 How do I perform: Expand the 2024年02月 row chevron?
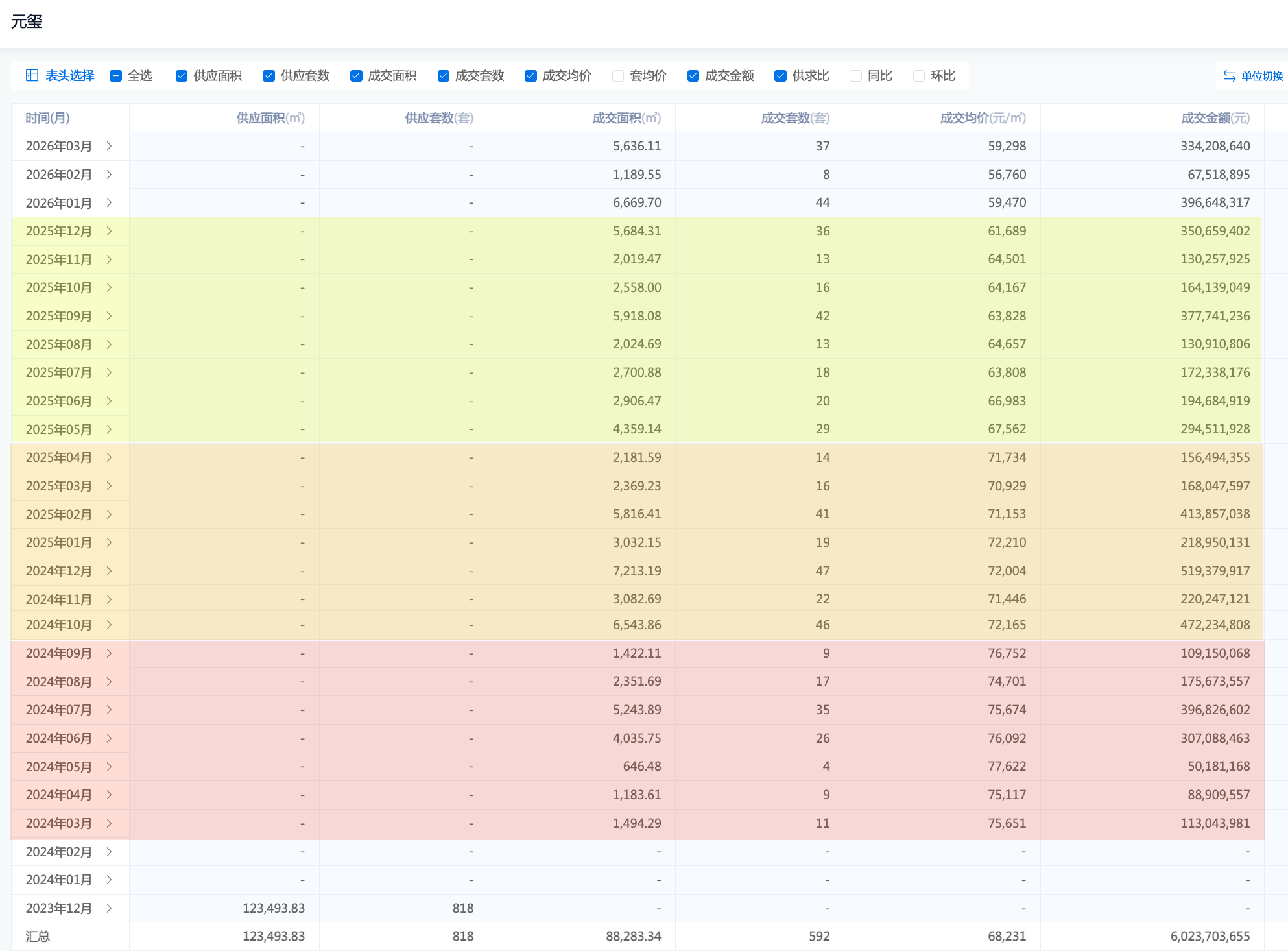(109, 852)
